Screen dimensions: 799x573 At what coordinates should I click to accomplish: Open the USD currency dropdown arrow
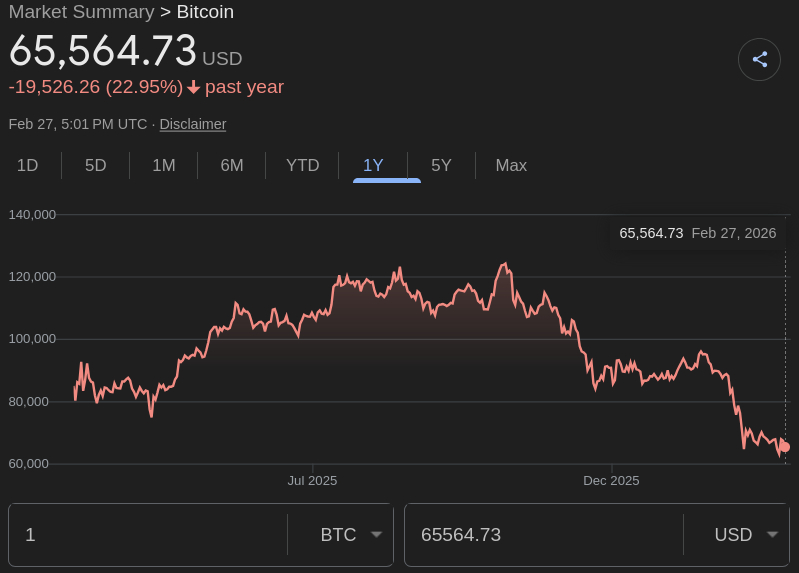[x=772, y=534]
